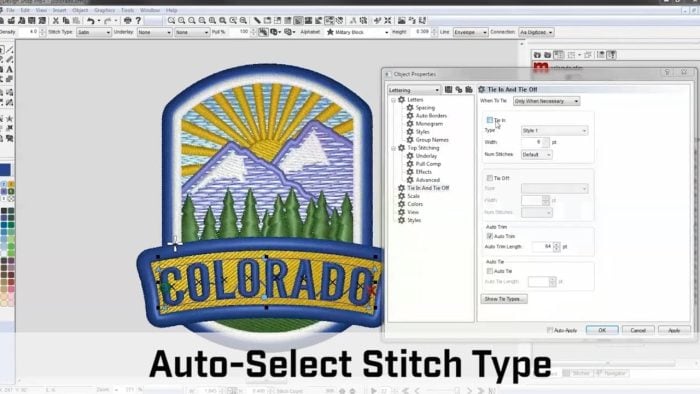Click gear icon next to Monogram
This screenshot has height=394, width=700.
click(x=409, y=124)
